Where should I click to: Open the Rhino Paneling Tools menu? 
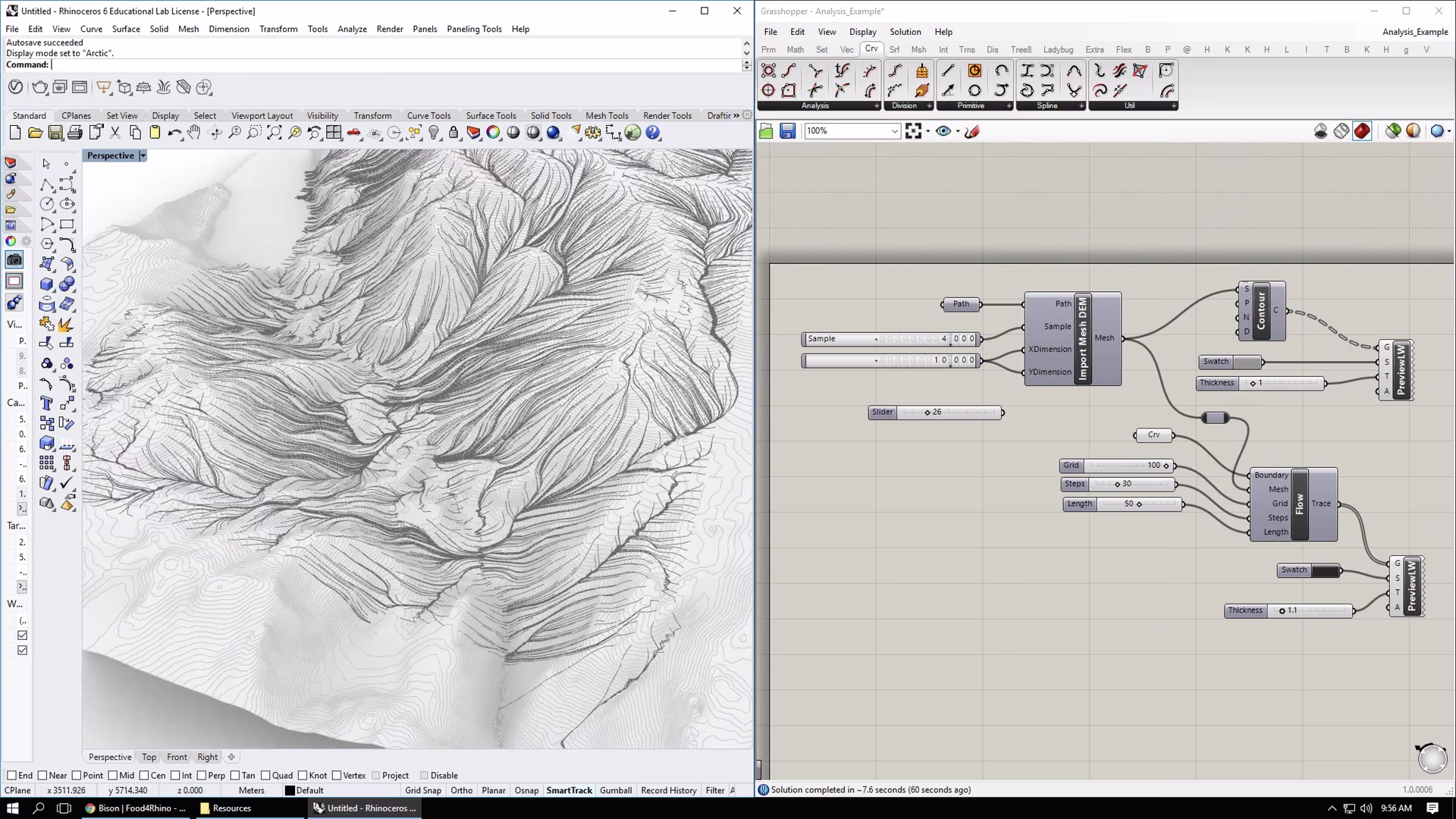click(474, 29)
